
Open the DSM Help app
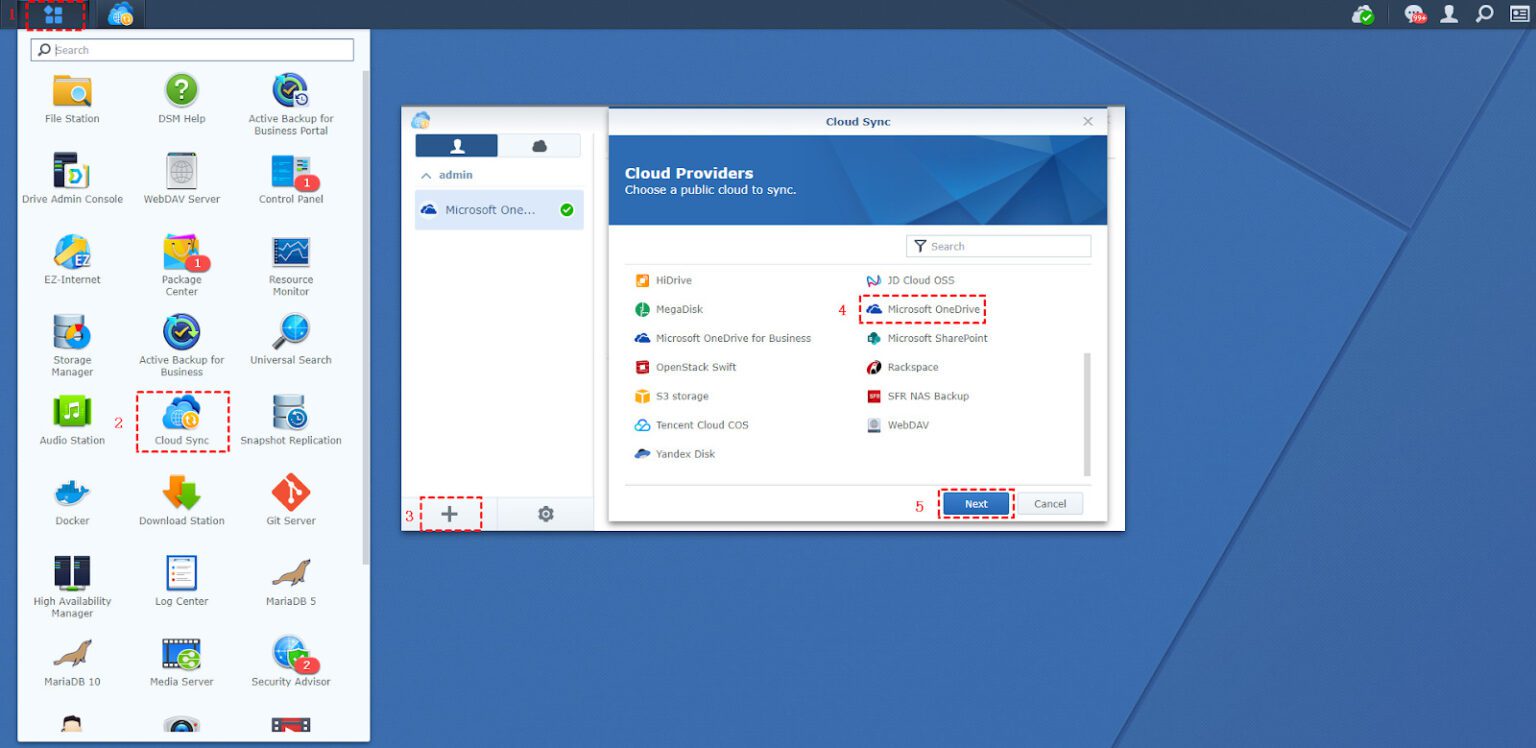click(182, 99)
